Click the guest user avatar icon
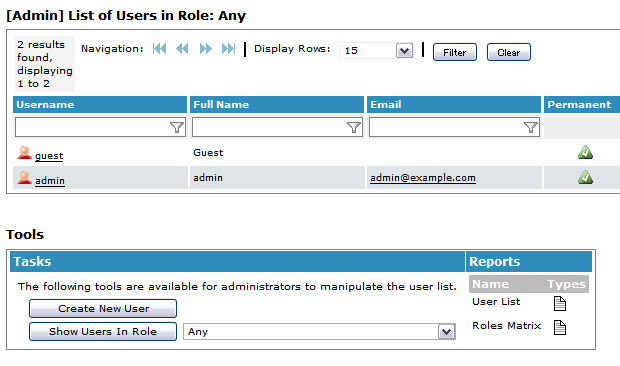 click(x=24, y=153)
